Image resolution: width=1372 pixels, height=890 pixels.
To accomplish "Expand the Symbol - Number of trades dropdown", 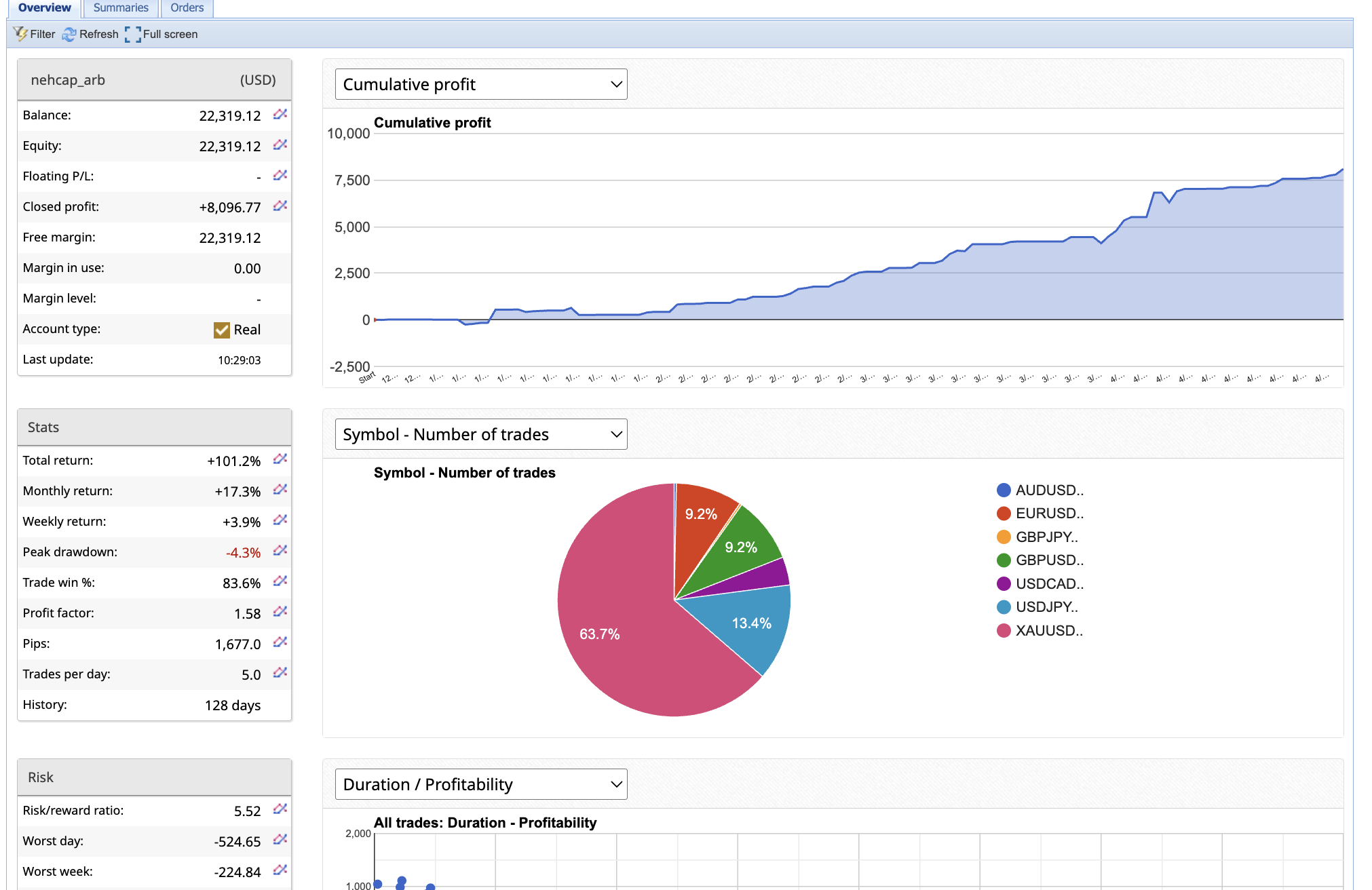I will pos(480,434).
